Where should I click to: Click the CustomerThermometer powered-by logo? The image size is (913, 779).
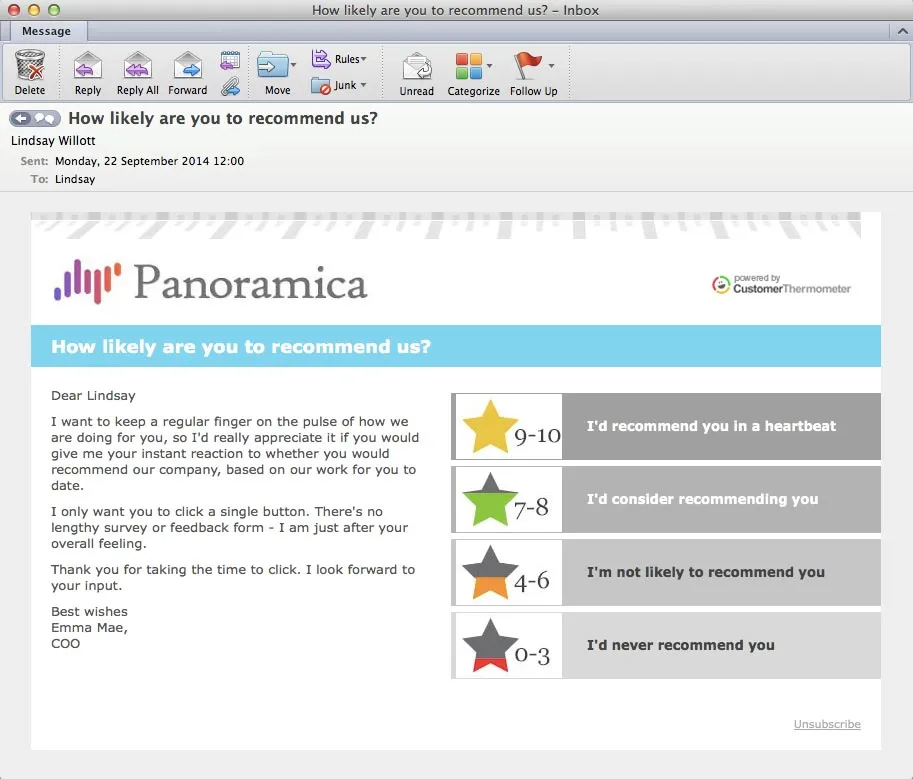click(x=781, y=284)
